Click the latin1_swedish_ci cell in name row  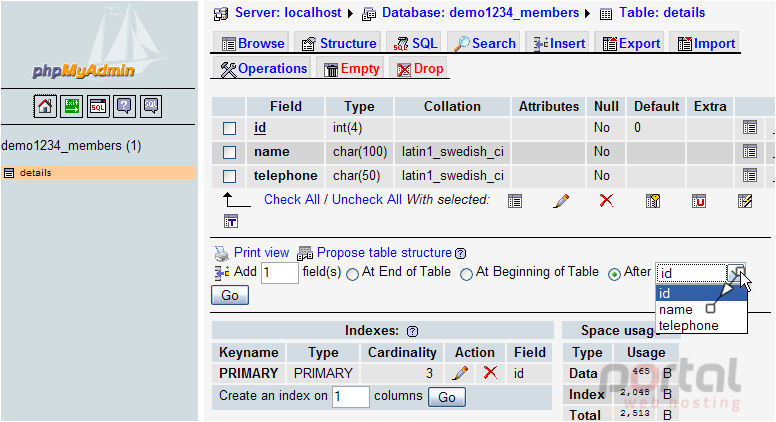coord(452,151)
